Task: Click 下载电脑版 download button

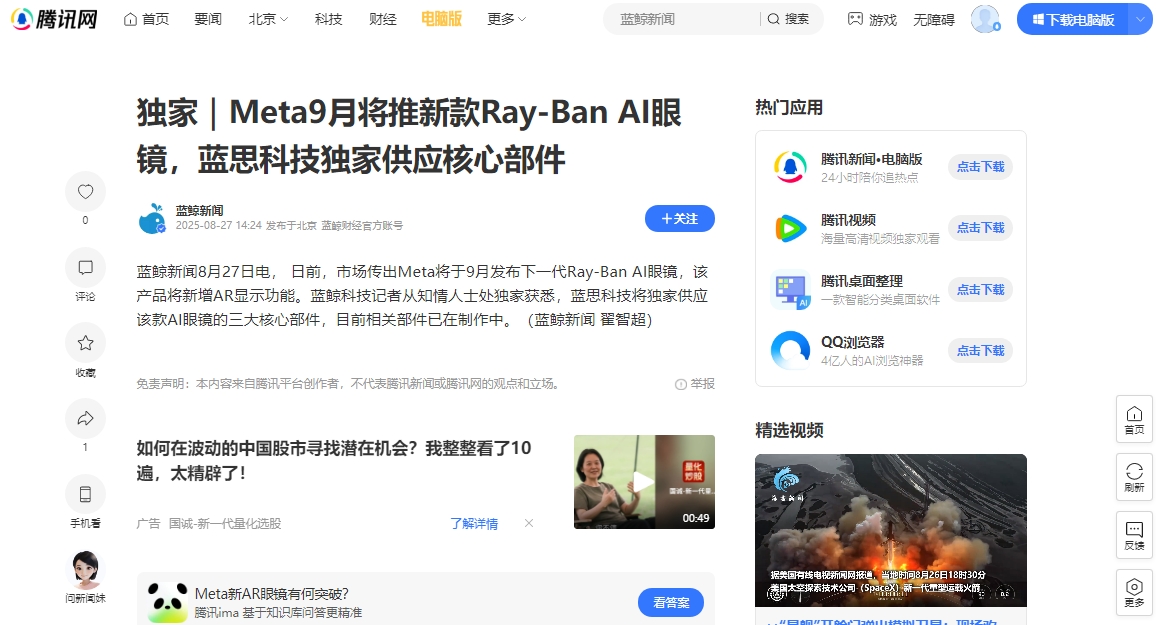Action: (1073, 20)
